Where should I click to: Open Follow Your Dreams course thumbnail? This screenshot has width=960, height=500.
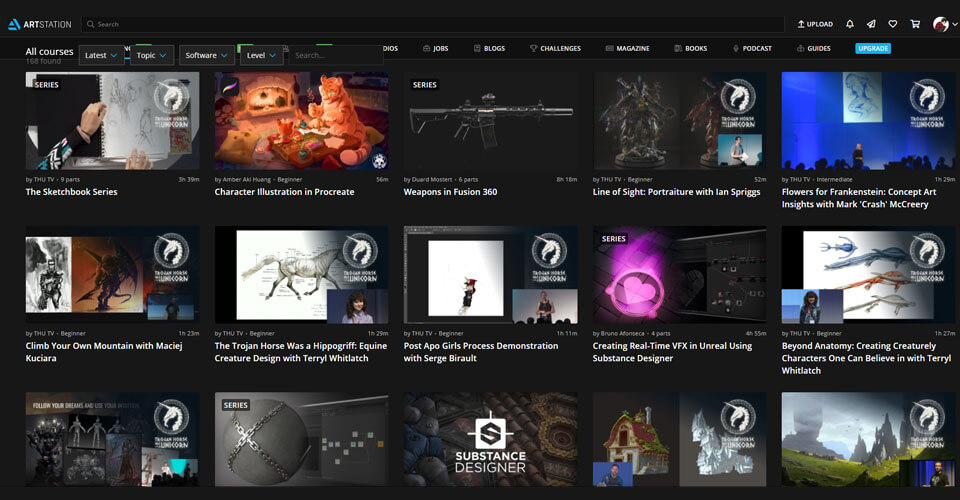coord(113,439)
